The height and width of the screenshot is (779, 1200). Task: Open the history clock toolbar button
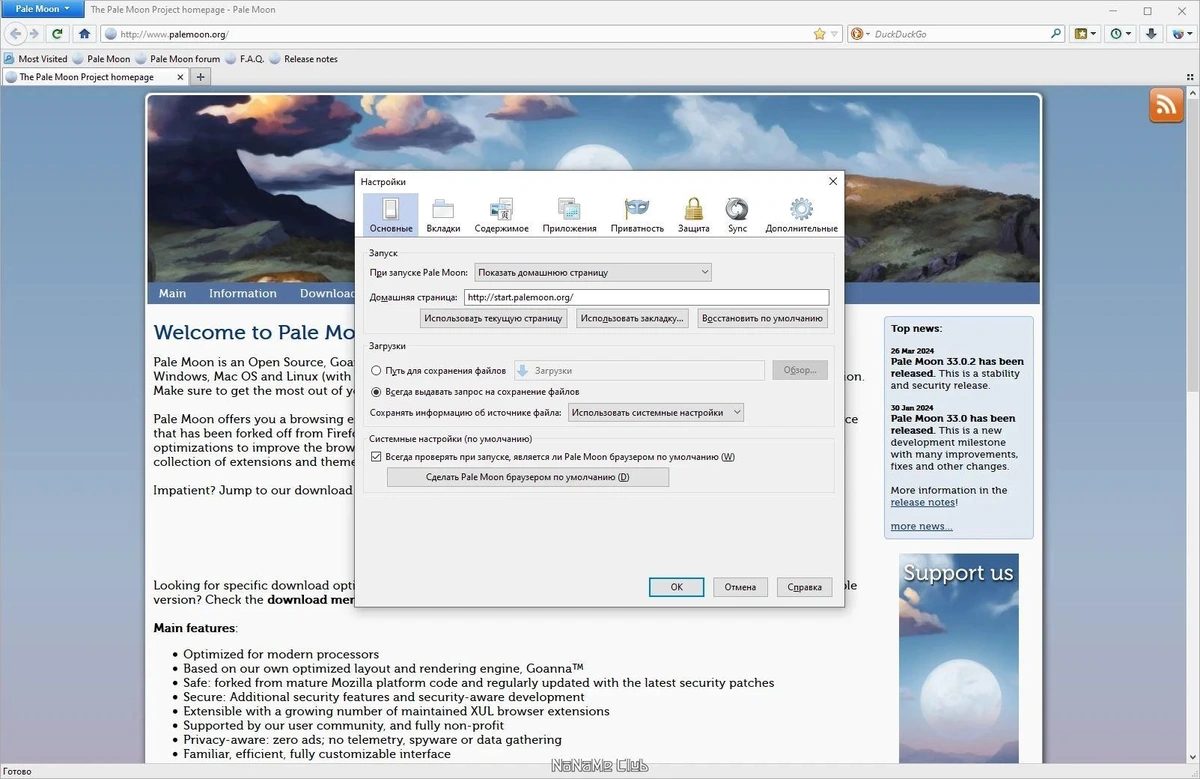pos(1121,34)
